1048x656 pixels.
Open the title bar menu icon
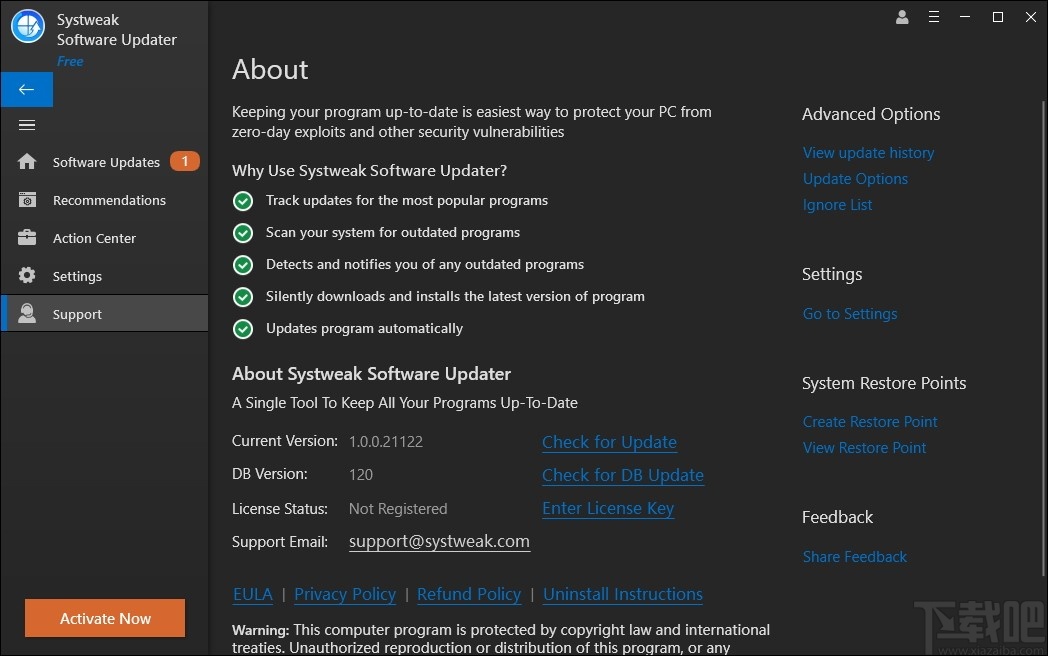934,17
